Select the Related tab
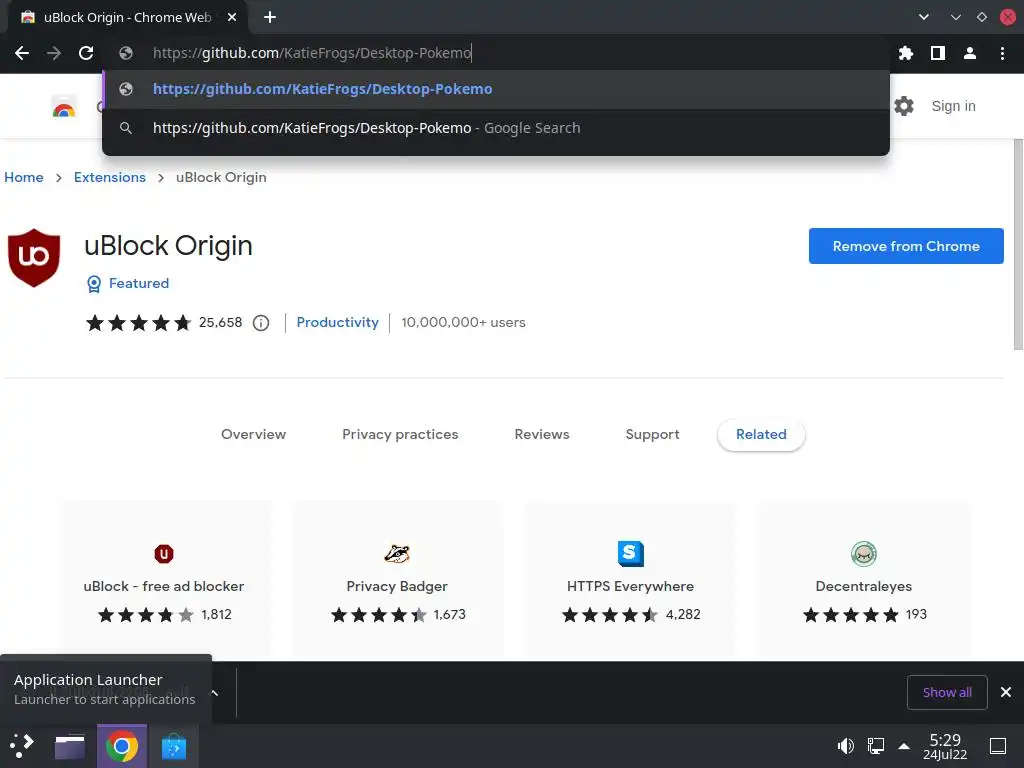The width and height of the screenshot is (1024, 768). (761, 434)
